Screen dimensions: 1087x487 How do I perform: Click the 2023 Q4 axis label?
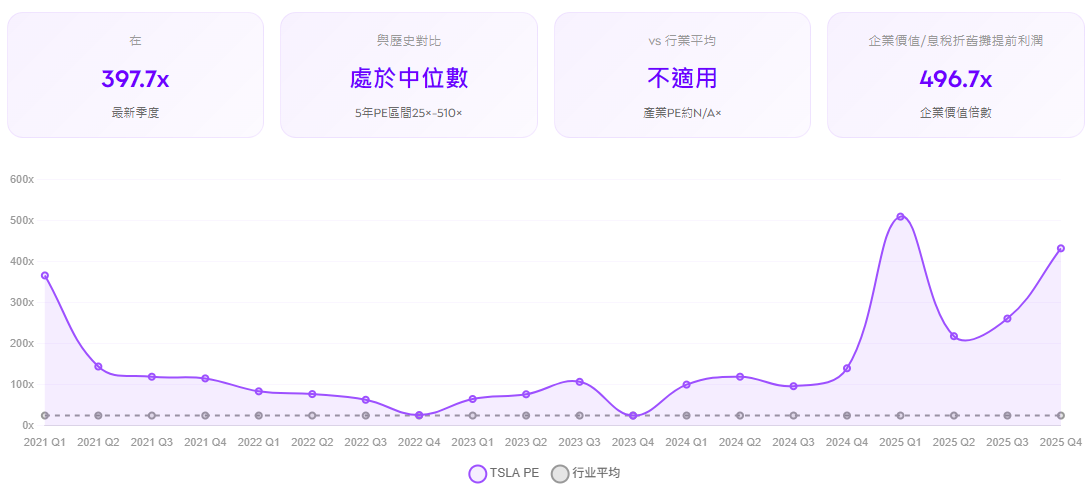[633, 442]
